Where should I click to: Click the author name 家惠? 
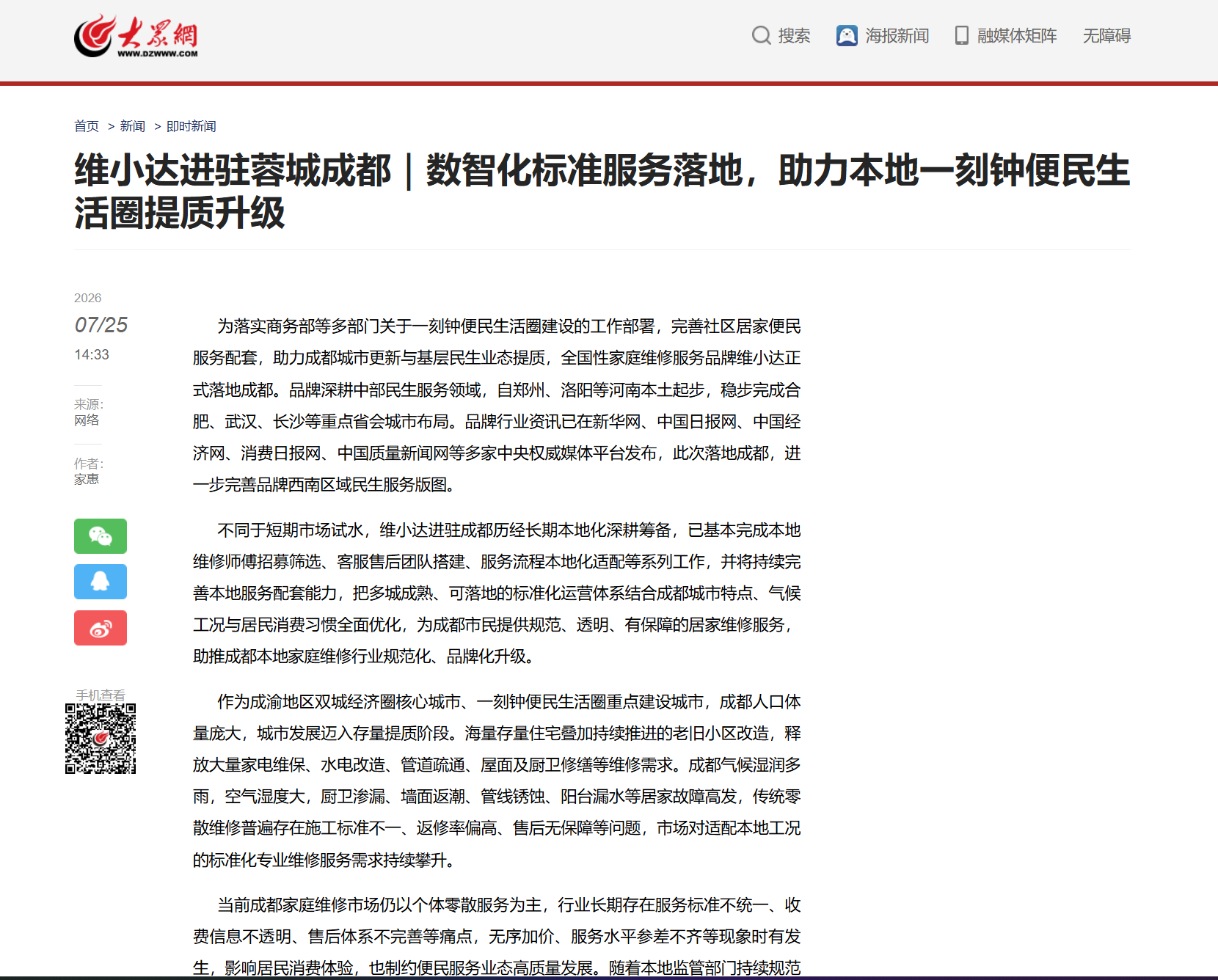87,479
